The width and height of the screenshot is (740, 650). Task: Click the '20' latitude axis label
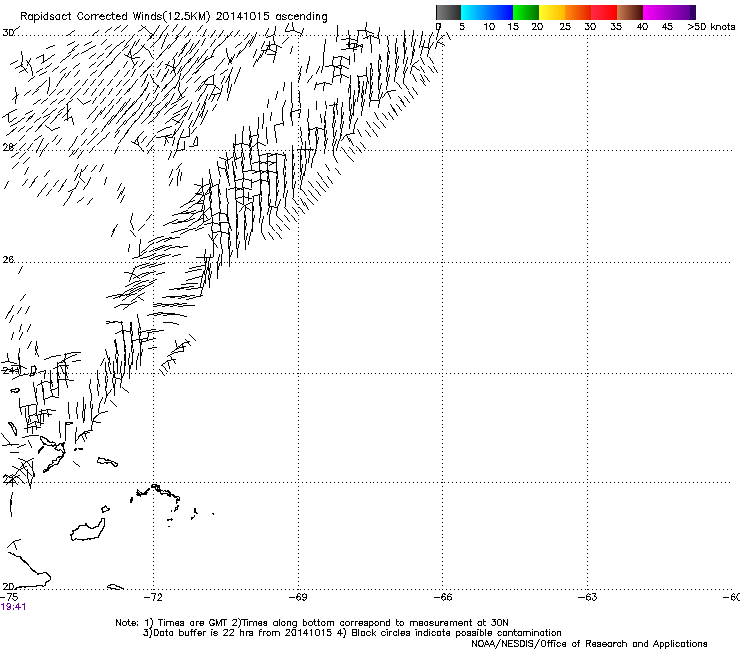8,586
